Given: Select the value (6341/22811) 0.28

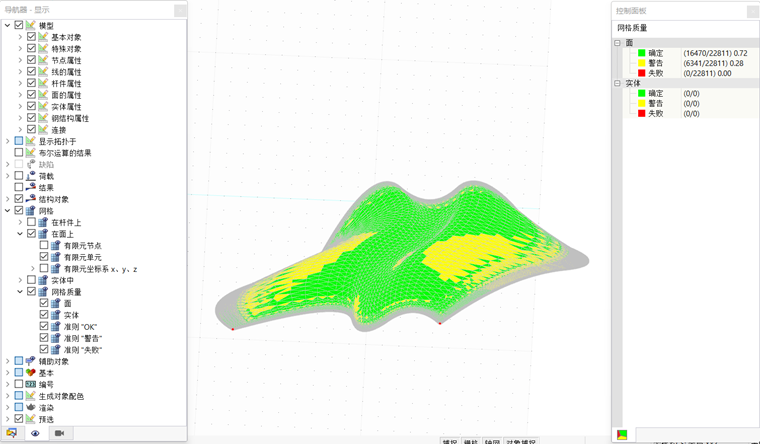Looking at the screenshot, I should tap(713, 63).
